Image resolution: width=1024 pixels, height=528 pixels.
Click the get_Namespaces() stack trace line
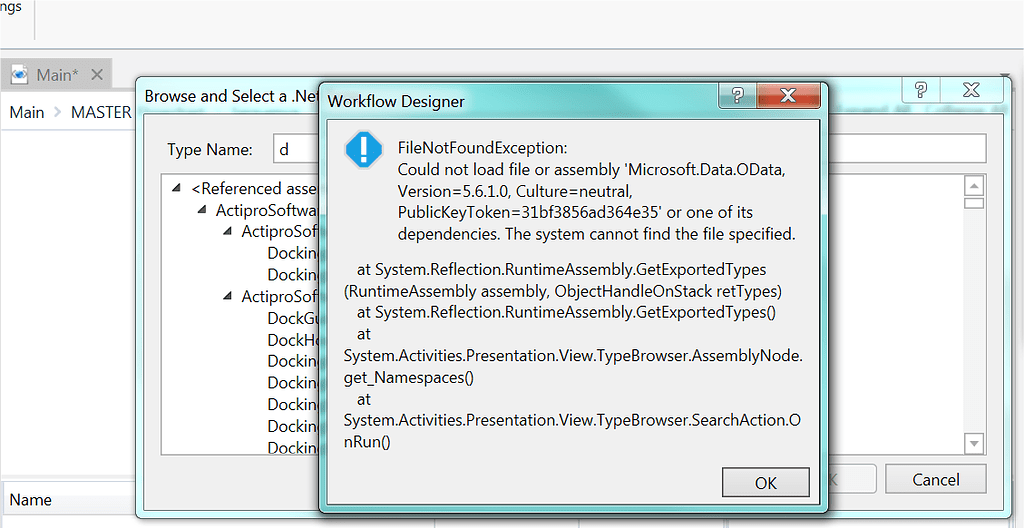pyautogui.click(x=408, y=378)
